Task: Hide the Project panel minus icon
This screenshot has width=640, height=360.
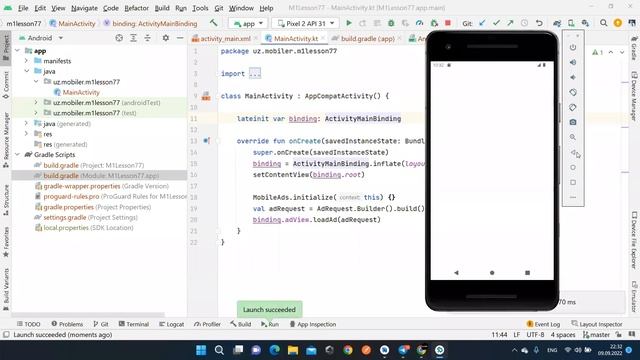Action: pyautogui.click(x=180, y=38)
